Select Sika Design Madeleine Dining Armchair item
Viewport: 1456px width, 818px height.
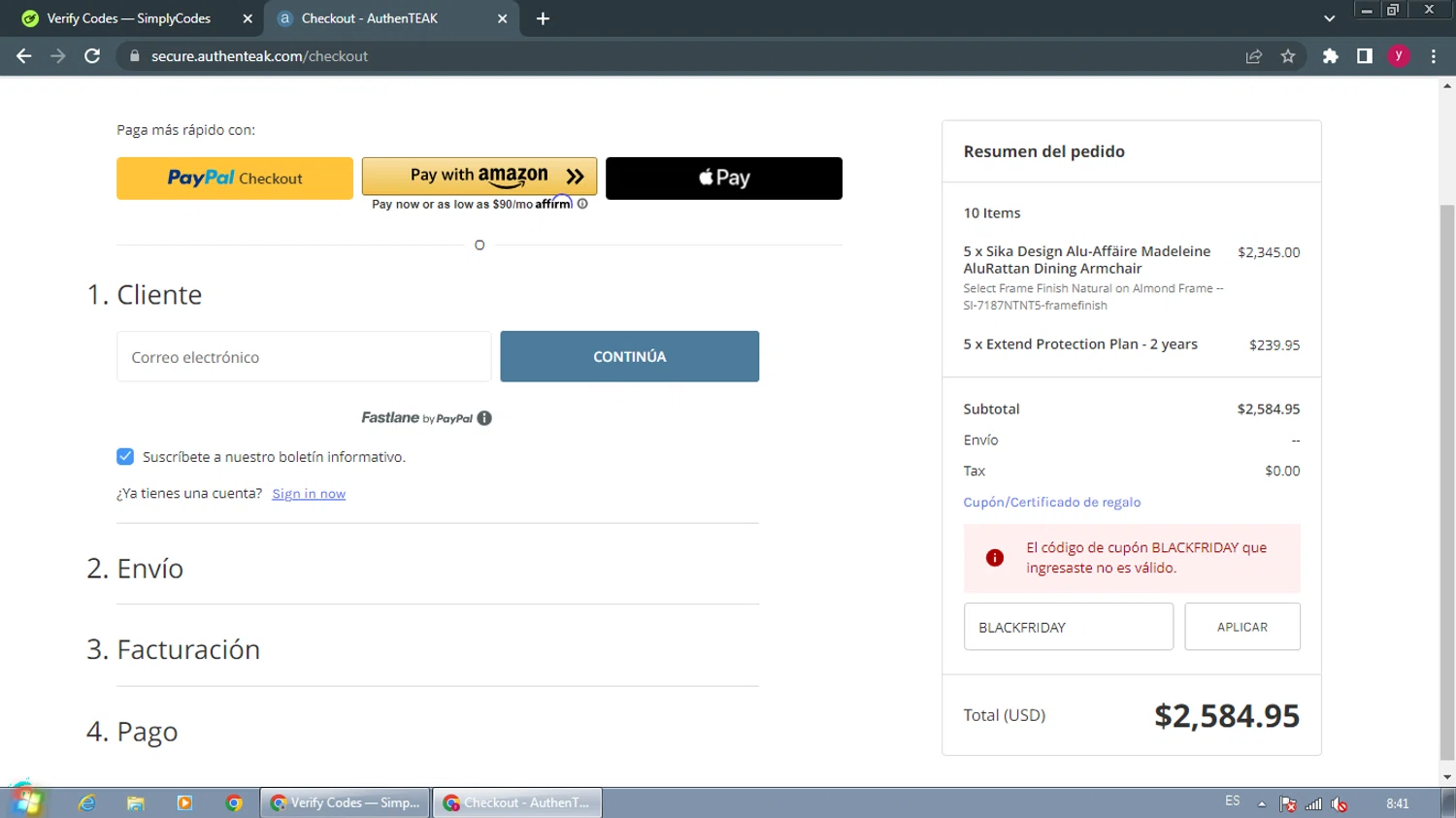[1087, 259]
